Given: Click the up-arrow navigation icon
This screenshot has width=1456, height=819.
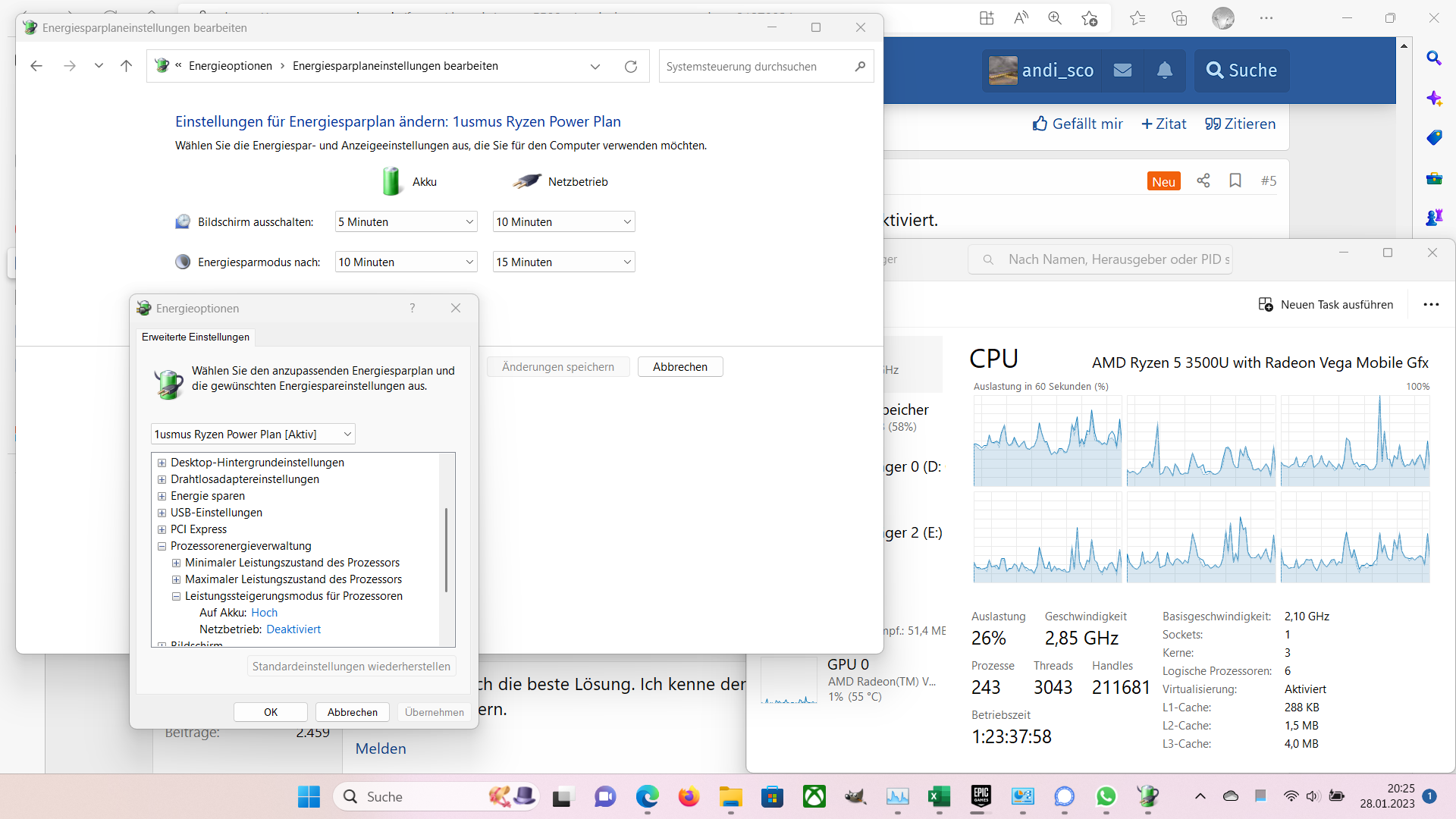Looking at the screenshot, I should pyautogui.click(x=126, y=66).
